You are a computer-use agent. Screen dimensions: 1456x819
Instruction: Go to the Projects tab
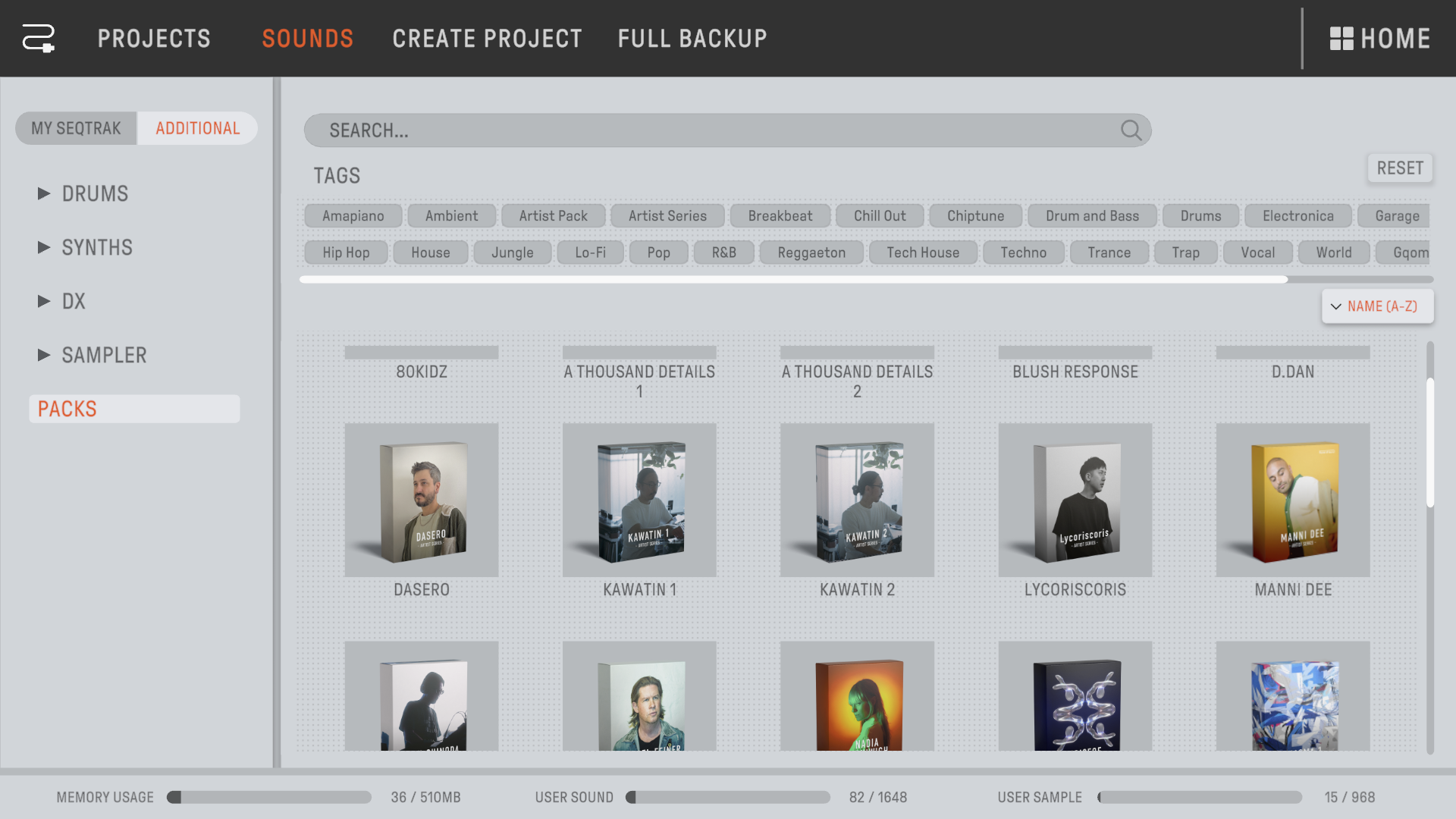tap(154, 39)
